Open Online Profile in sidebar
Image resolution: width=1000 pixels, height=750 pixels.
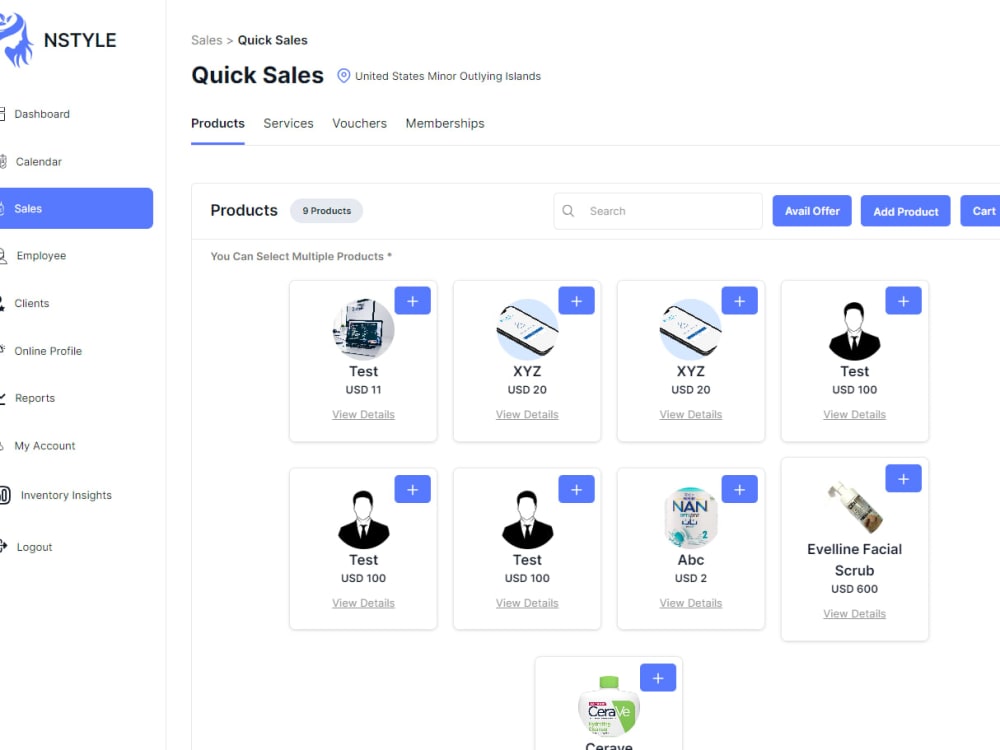[x=48, y=351]
